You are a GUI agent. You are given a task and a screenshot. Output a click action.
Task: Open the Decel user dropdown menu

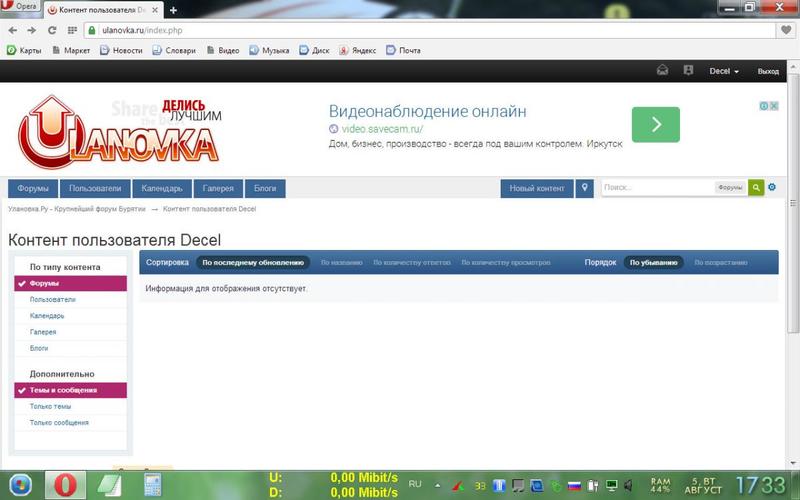724,71
